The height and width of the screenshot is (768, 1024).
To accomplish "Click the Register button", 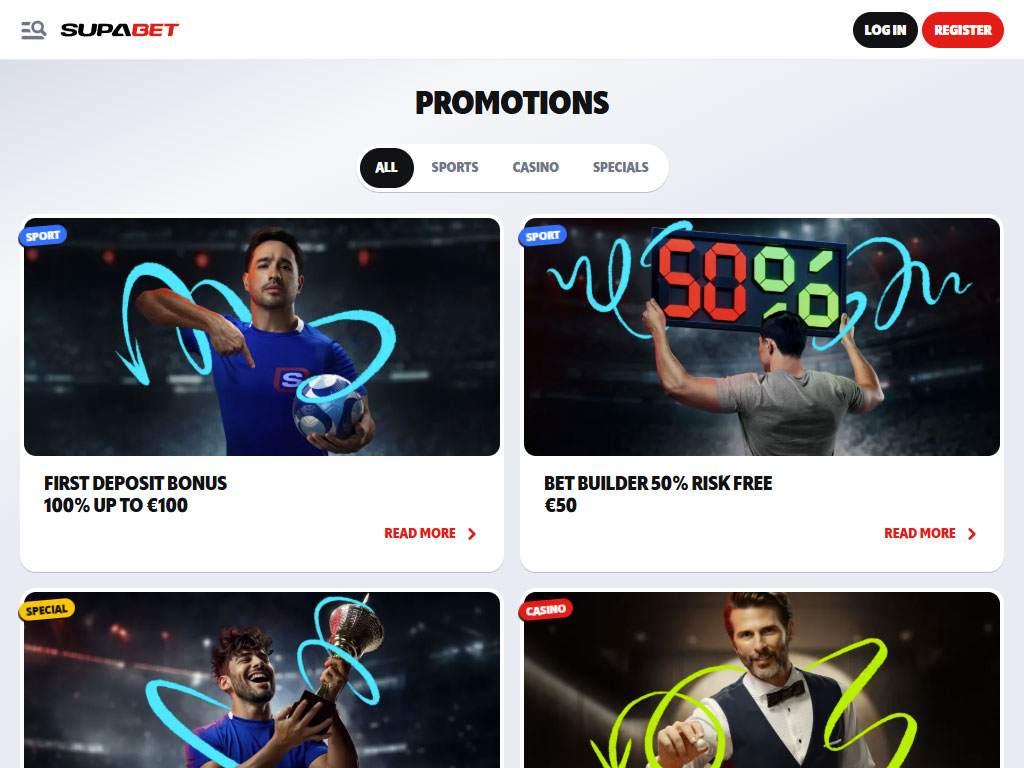I will point(963,30).
